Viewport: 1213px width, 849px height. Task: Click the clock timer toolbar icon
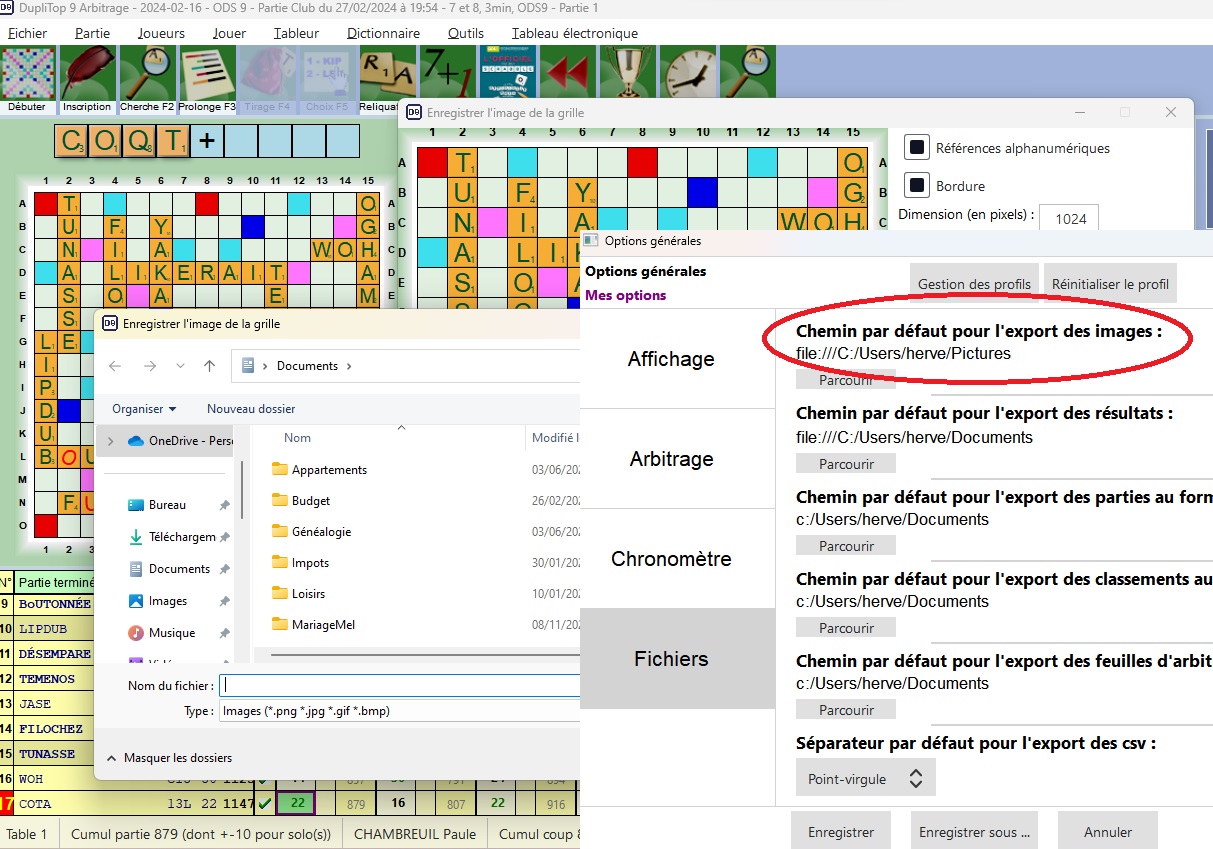click(687, 73)
